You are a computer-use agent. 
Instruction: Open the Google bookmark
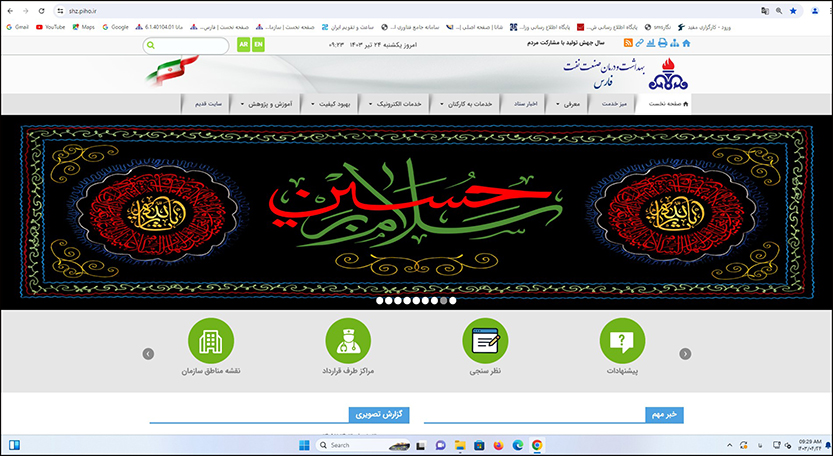[115, 27]
